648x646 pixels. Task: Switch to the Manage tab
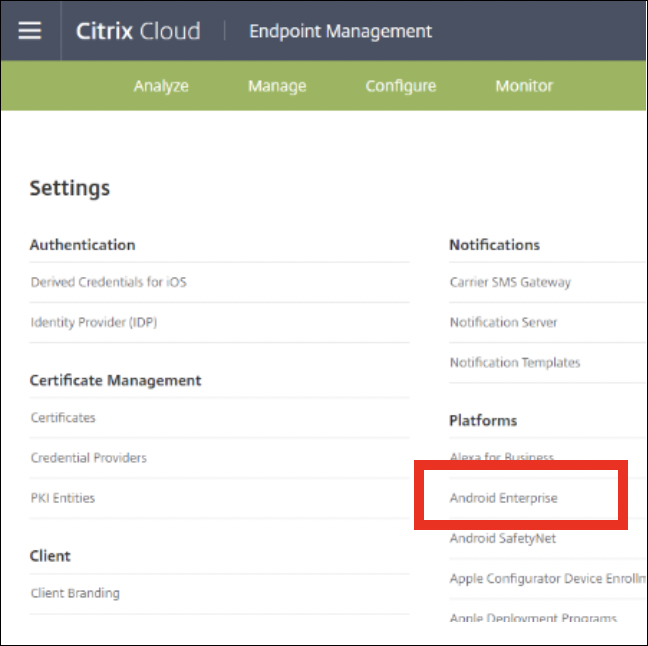[277, 86]
